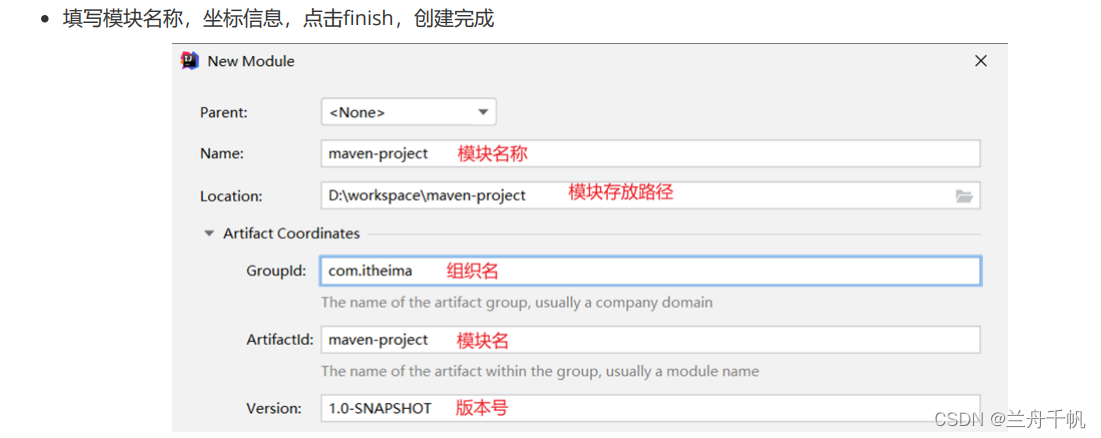Click the Parent: label

(x=224, y=112)
